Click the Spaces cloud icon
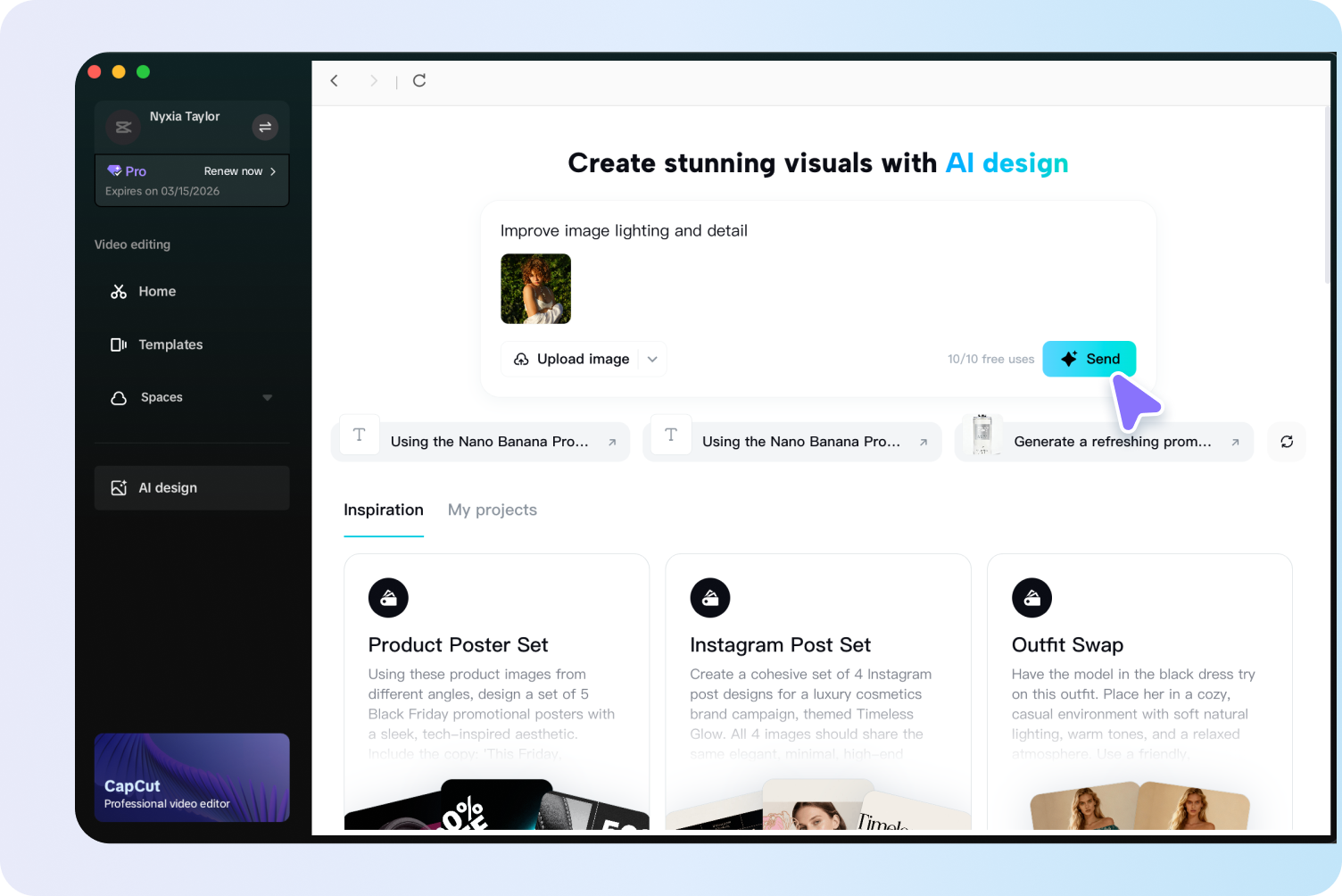This screenshot has height=896, width=1342. point(119,398)
